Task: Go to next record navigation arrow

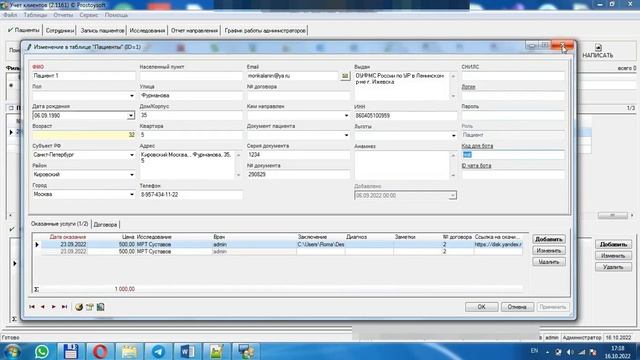Action: (53, 307)
